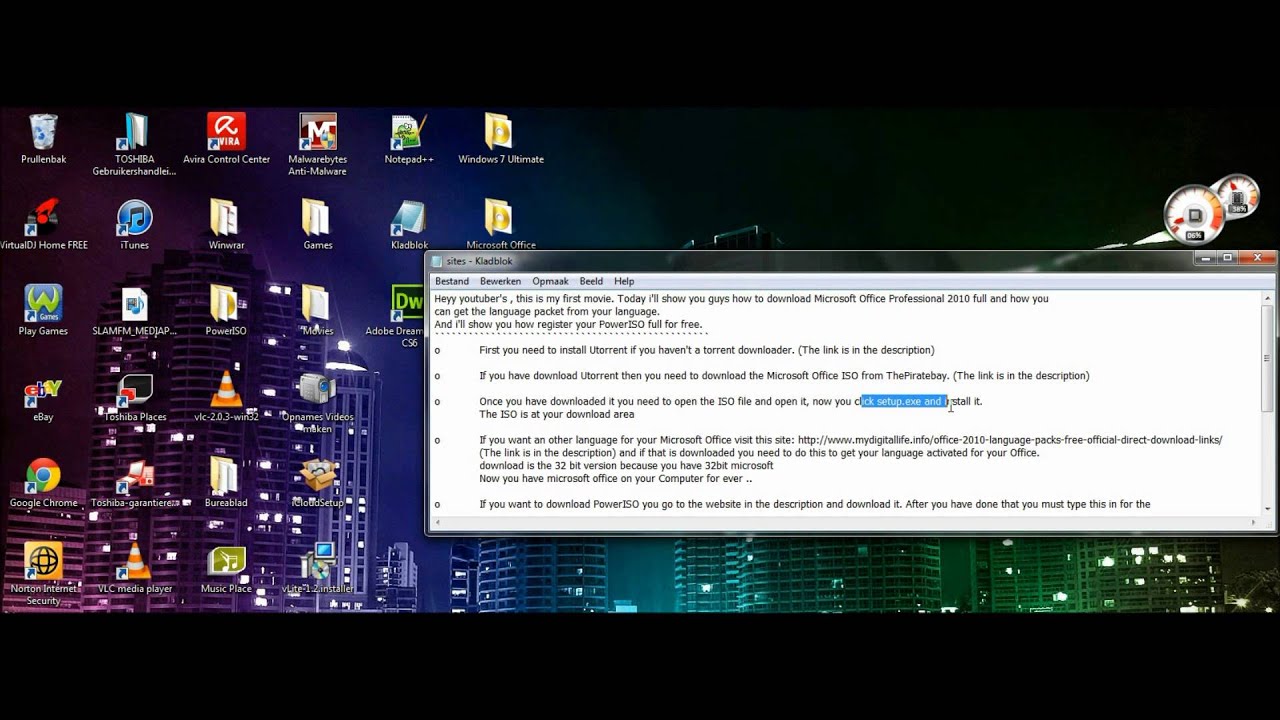Launch VirtualDJ Home FREE

point(43,225)
